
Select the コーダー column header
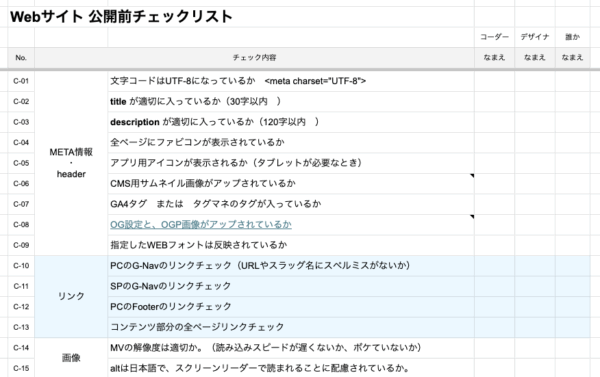(494, 37)
